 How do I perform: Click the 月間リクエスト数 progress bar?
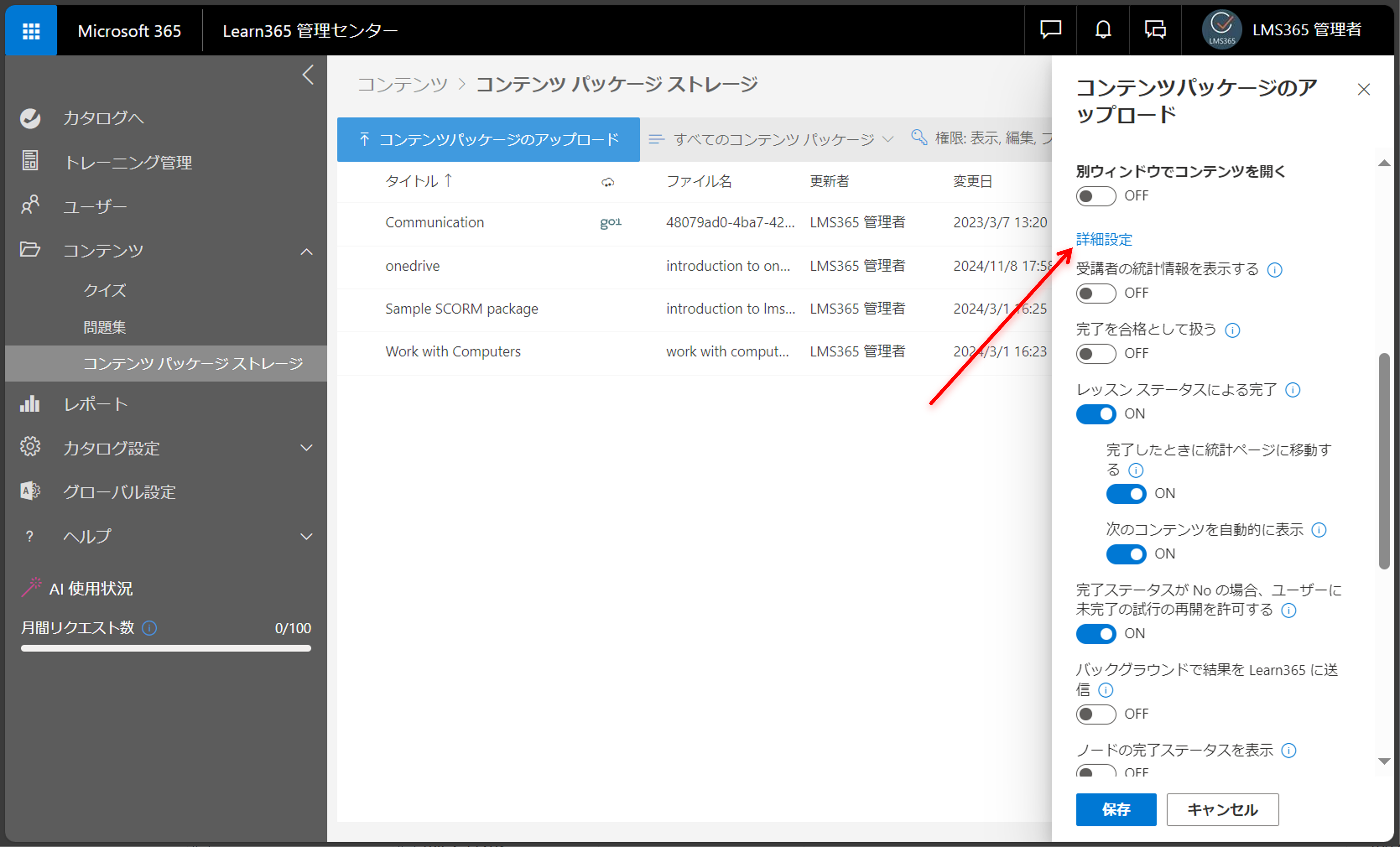pyautogui.click(x=166, y=648)
